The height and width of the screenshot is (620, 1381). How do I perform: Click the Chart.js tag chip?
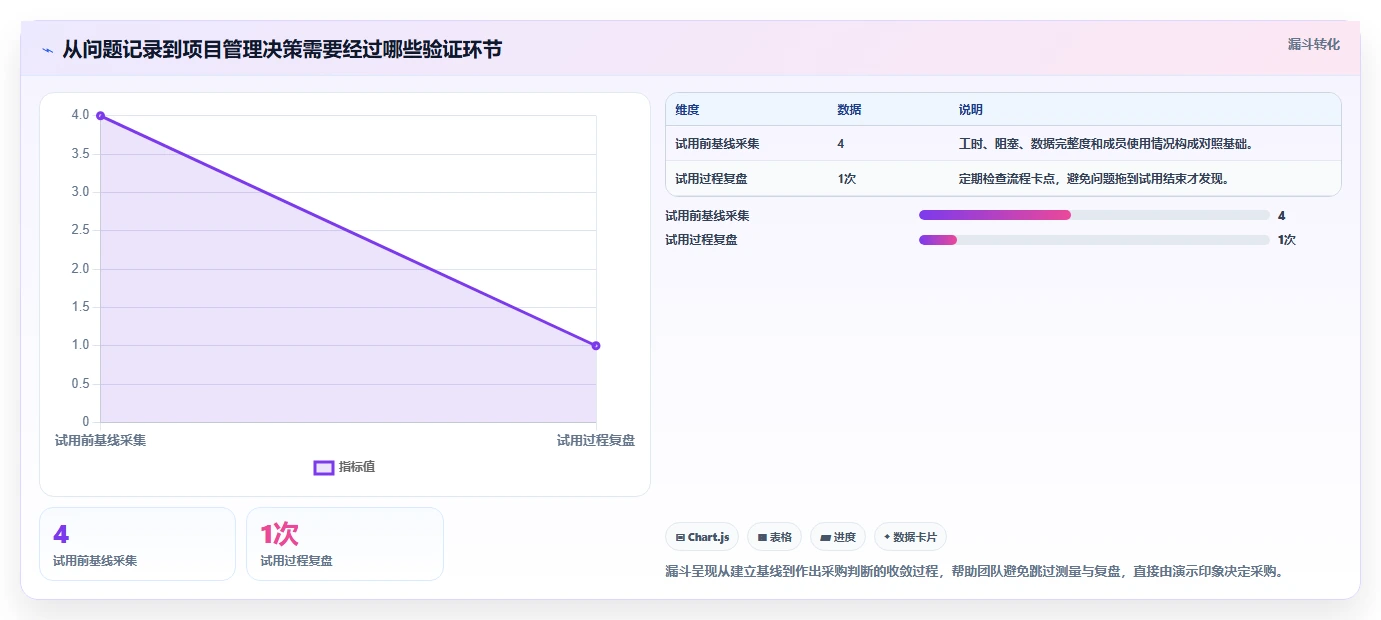pos(702,537)
